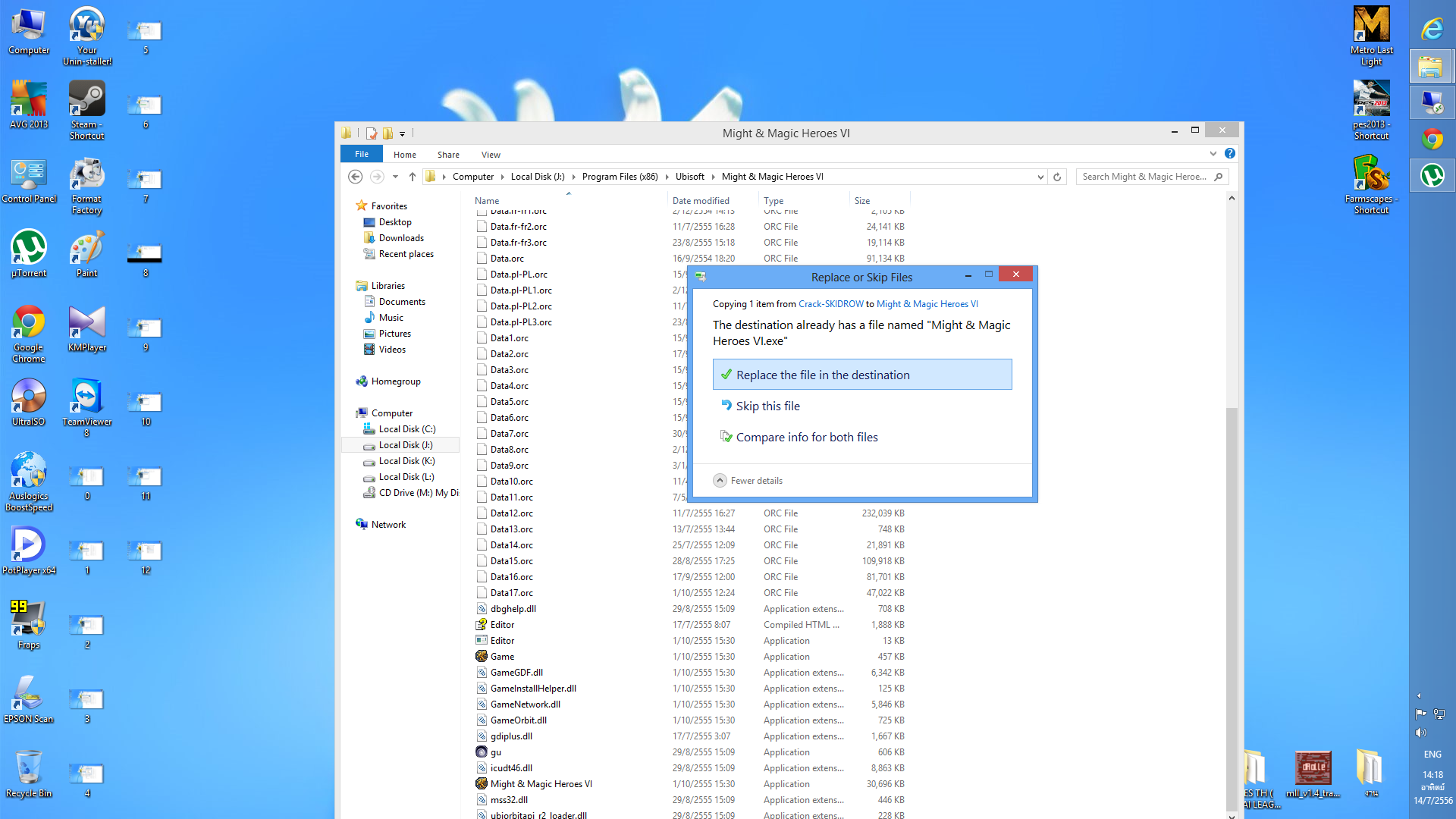Viewport: 1456px width, 819px height.
Task: Open the Recent locations dropdown arrow
Action: tap(395, 177)
